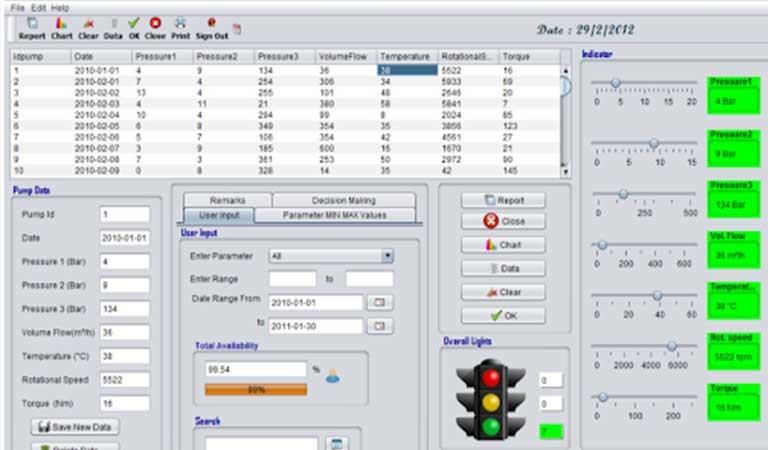The height and width of the screenshot is (450, 768).
Task: Adjust the Pressure1 indicator slider
Action: (615, 83)
